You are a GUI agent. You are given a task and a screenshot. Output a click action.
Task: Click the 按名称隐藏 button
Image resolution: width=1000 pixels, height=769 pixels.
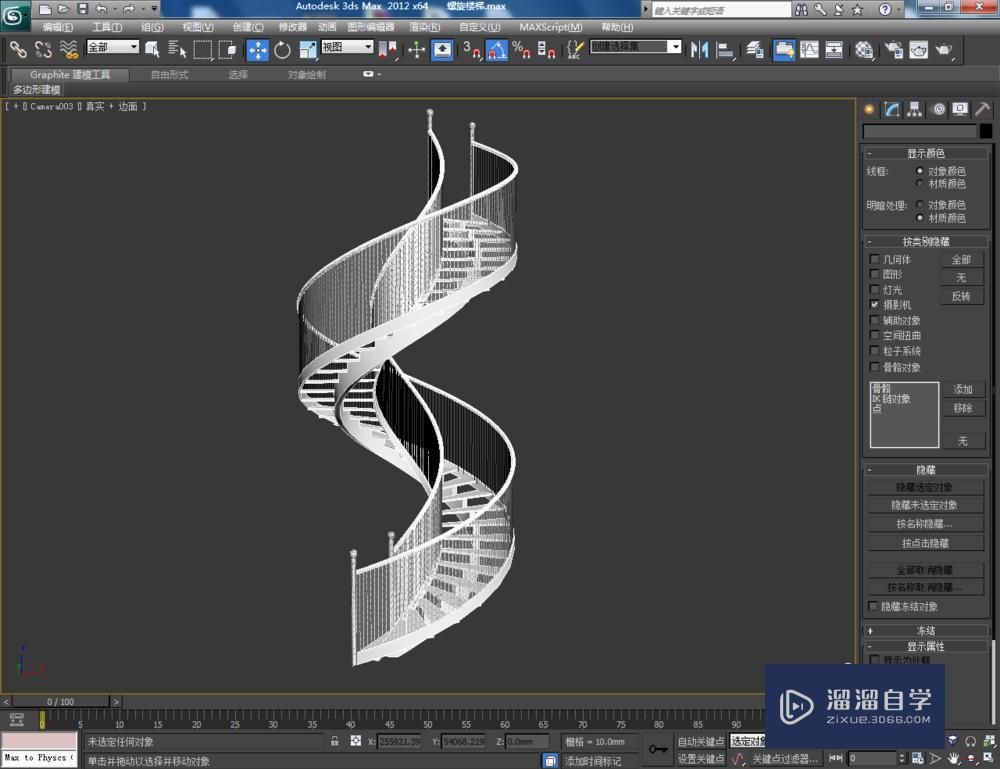pyautogui.click(x=925, y=524)
